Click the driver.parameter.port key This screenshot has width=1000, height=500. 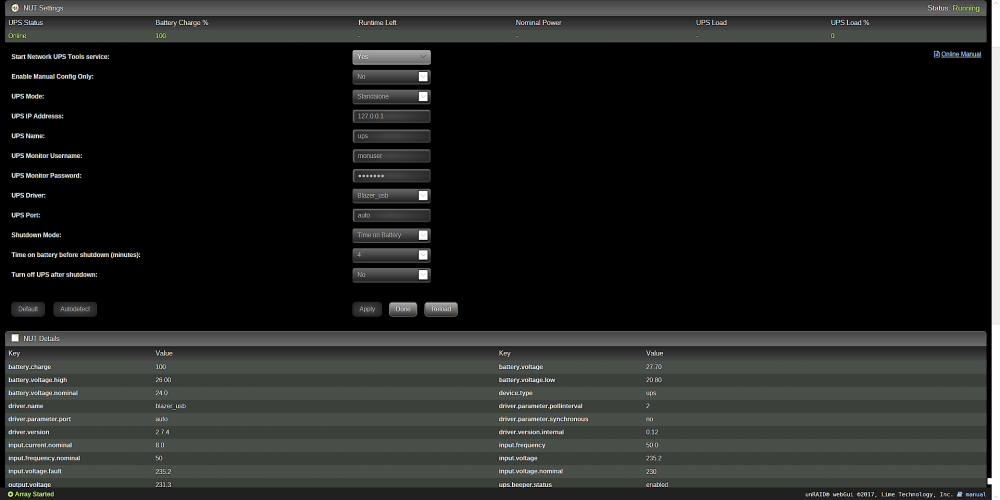coord(41,419)
